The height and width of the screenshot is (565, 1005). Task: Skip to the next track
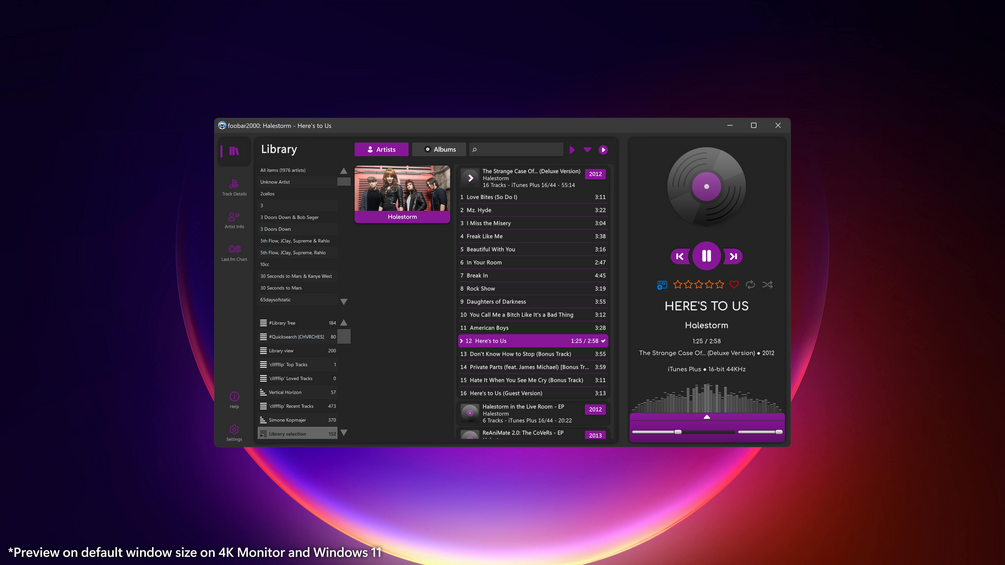tap(733, 256)
